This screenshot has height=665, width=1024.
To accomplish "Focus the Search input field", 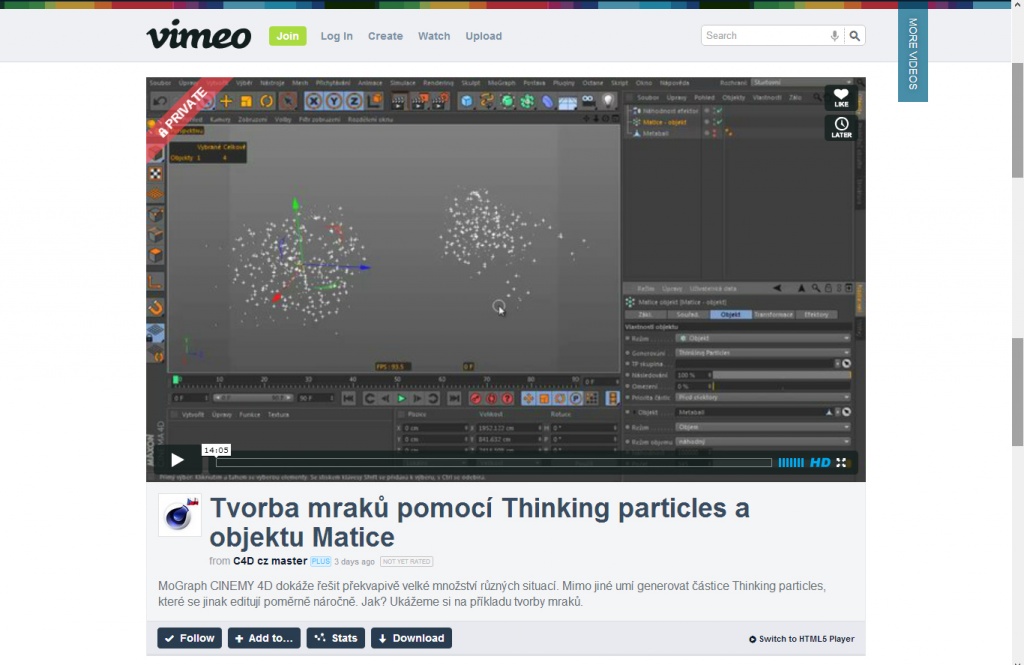I will [x=764, y=36].
